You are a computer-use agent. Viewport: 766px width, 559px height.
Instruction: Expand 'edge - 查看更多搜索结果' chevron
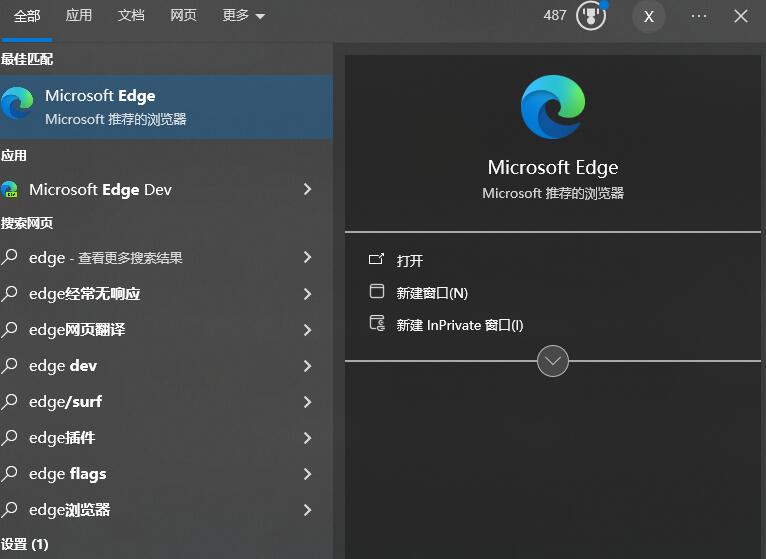307,257
